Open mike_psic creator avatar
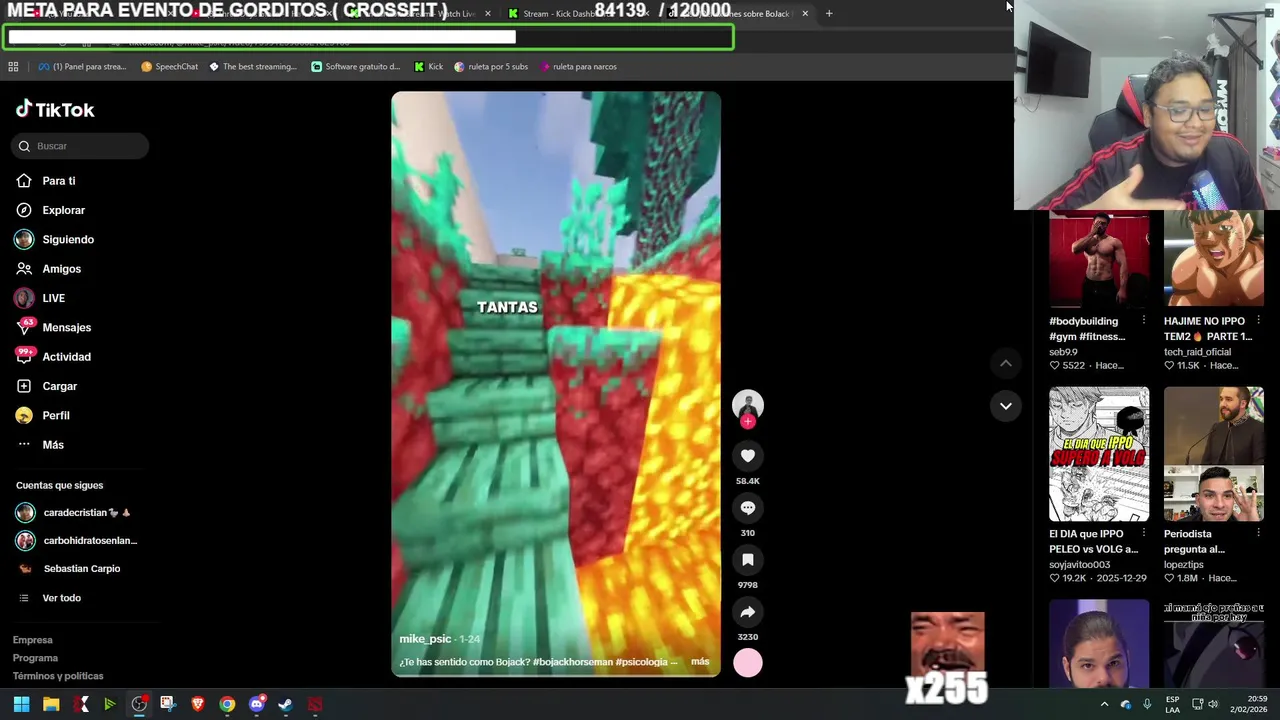Screen dimensions: 1280x720 [x=748, y=404]
